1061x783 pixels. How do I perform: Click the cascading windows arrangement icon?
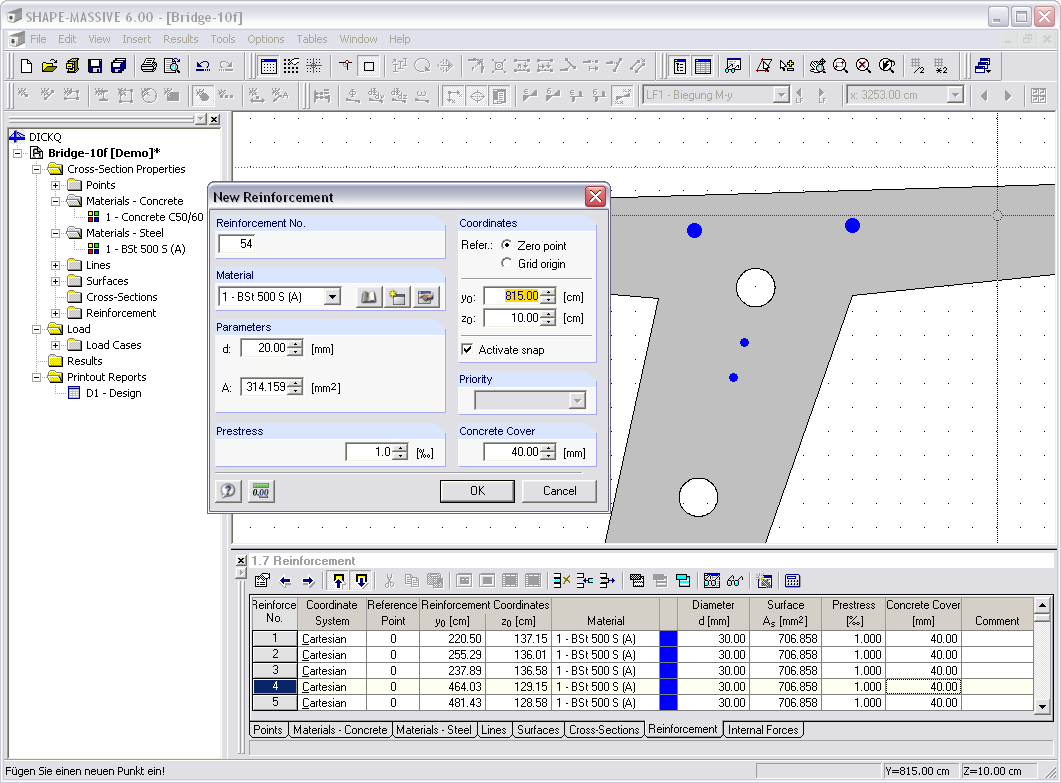tap(983, 66)
